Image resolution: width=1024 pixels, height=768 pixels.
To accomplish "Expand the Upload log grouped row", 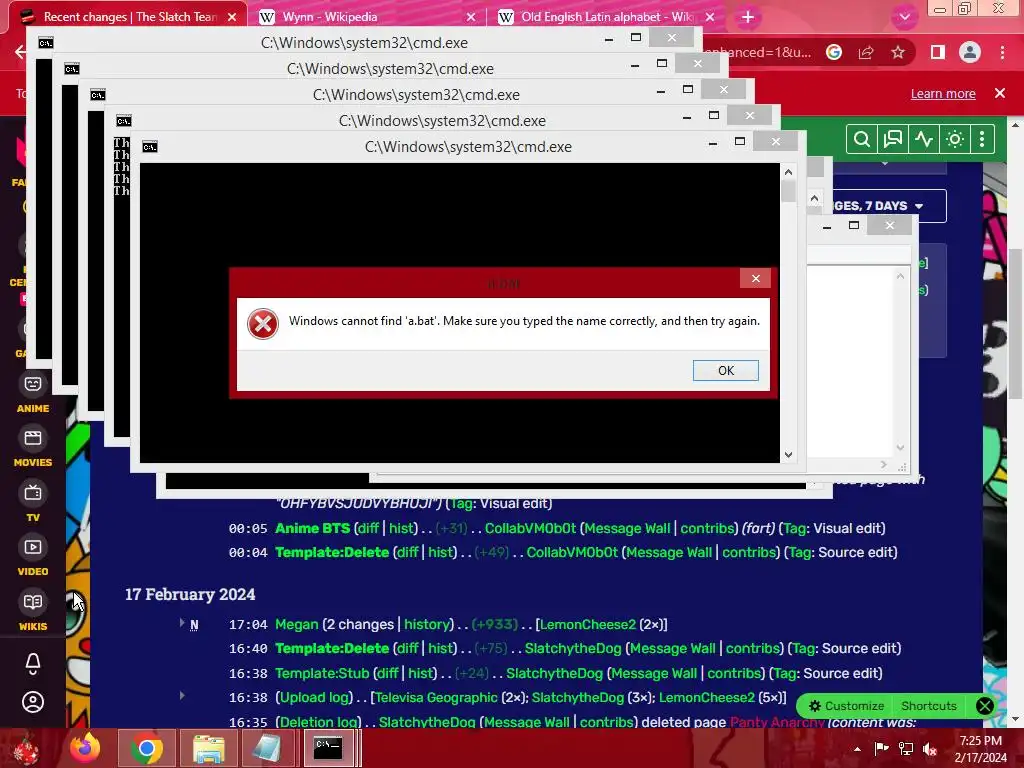I will (x=182, y=696).
